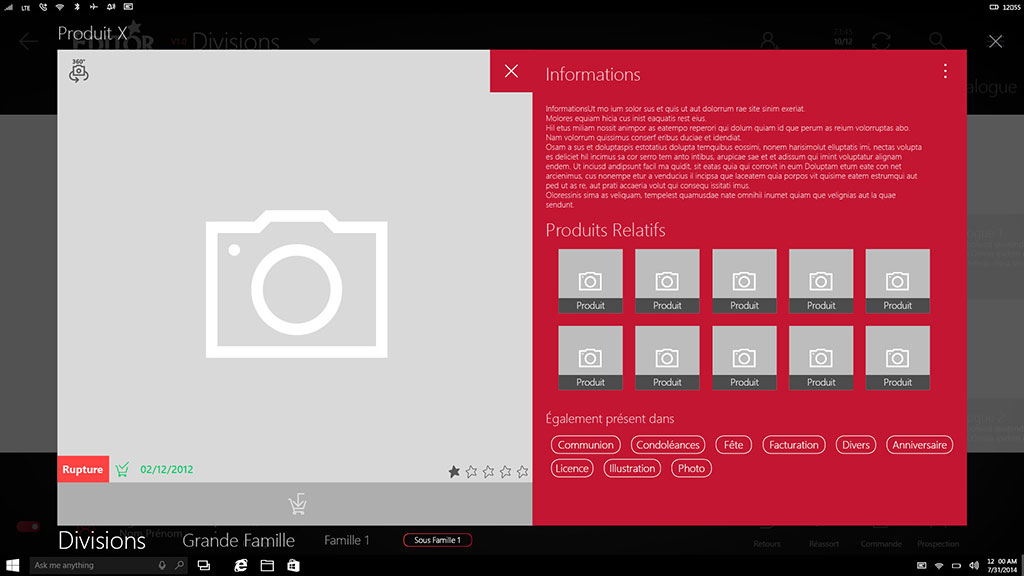Select the Sous Famille 1 pill

437,540
